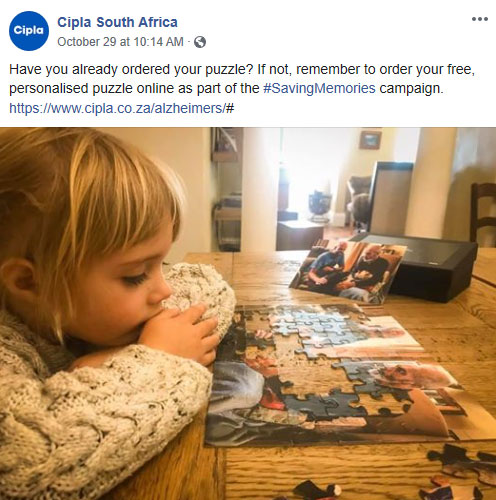The image size is (496, 500).
Task: Click the October 29 at 10:14 AM timestamp
Action: click(120, 42)
